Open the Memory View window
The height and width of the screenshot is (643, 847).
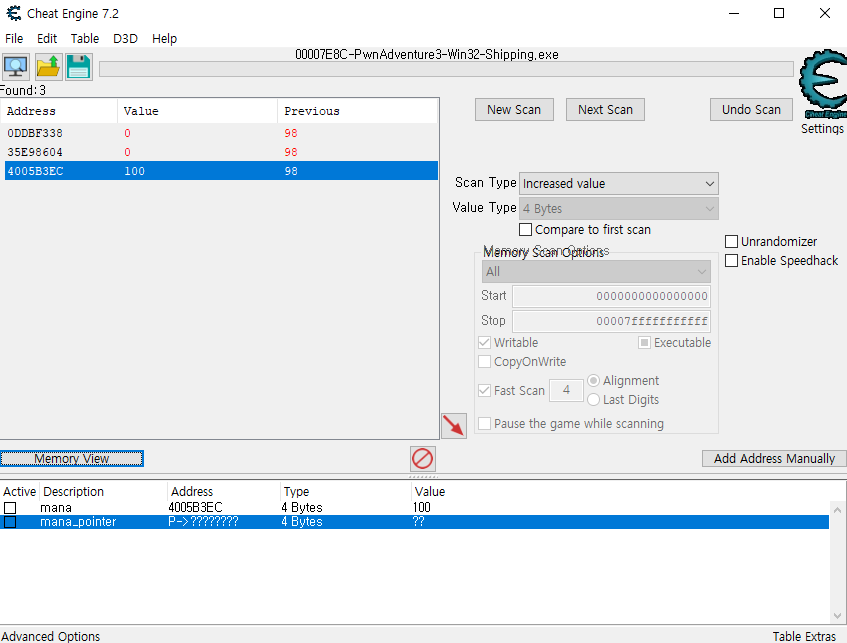[72, 459]
